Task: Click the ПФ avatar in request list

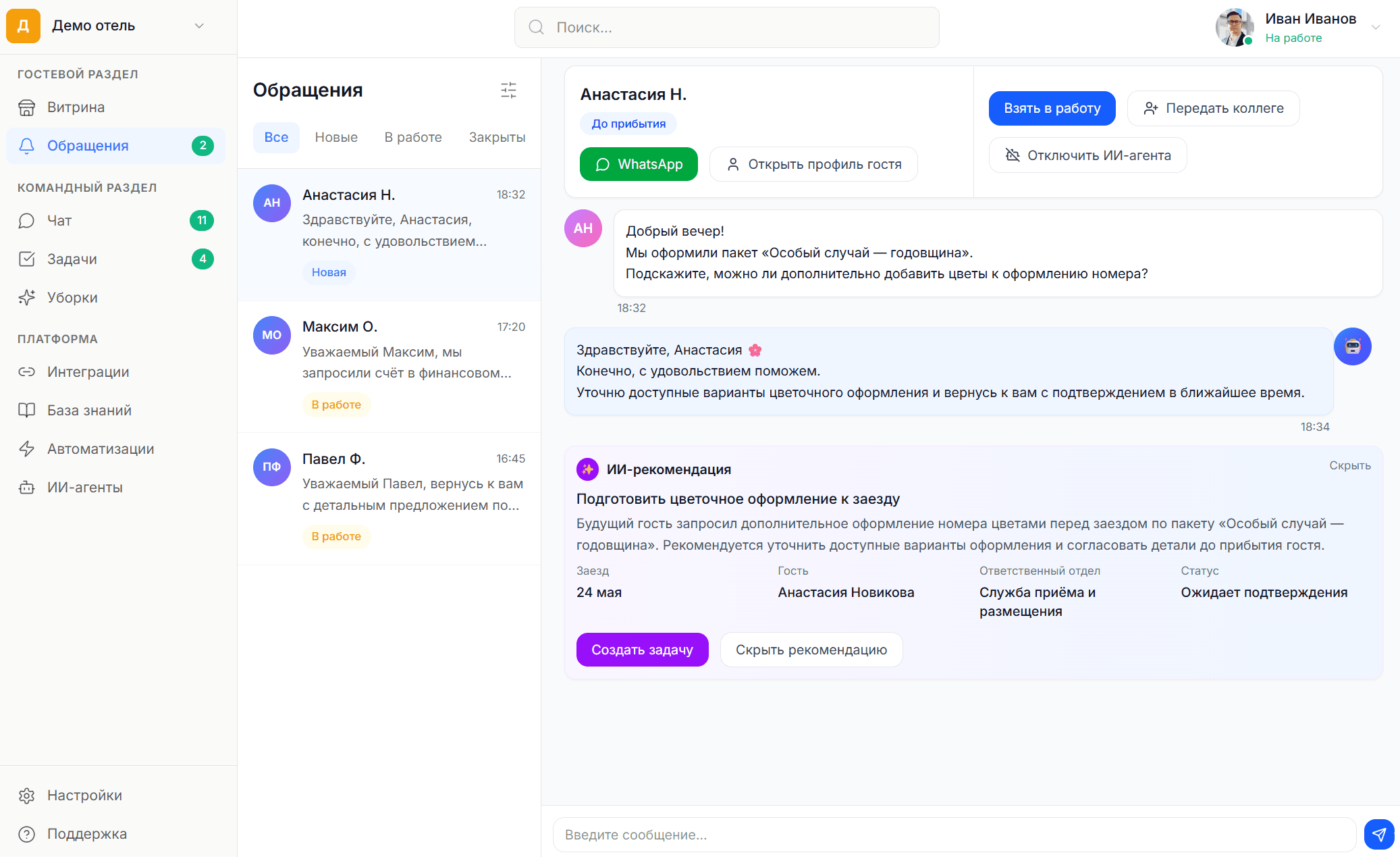Action: [272, 467]
